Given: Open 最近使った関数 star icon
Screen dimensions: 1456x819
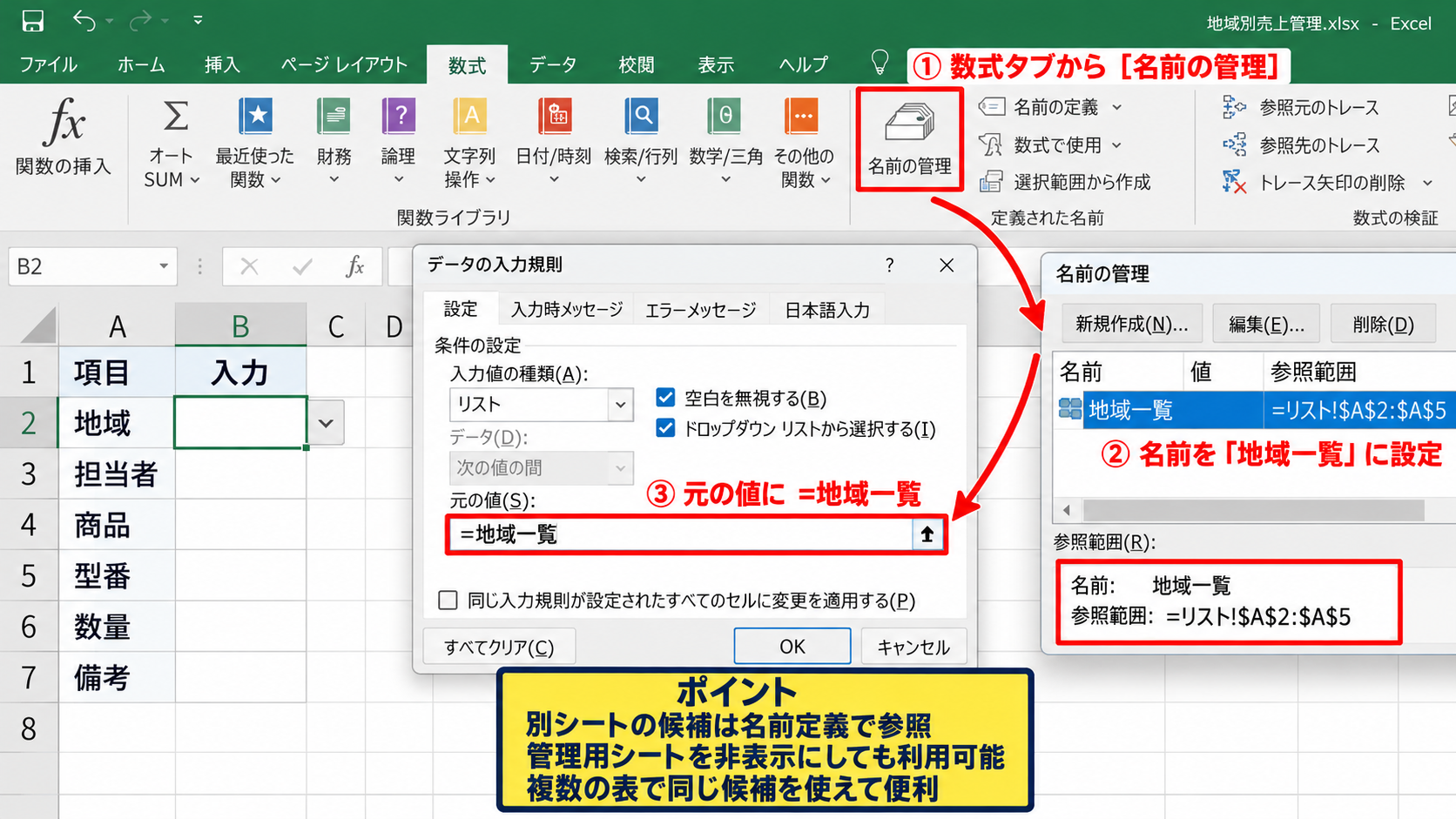Looking at the screenshot, I should tap(255, 116).
